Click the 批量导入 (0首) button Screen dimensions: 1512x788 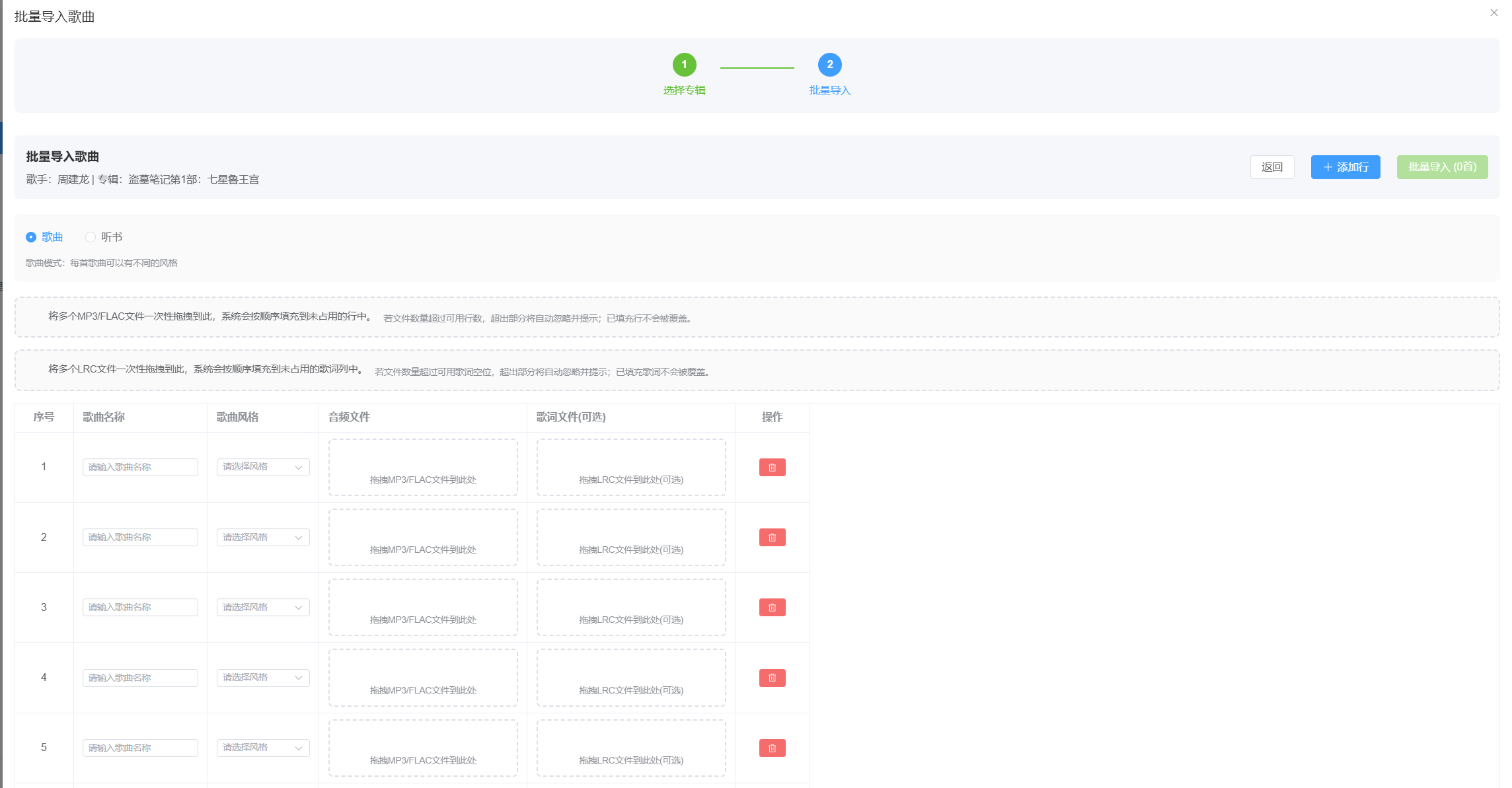click(1442, 167)
